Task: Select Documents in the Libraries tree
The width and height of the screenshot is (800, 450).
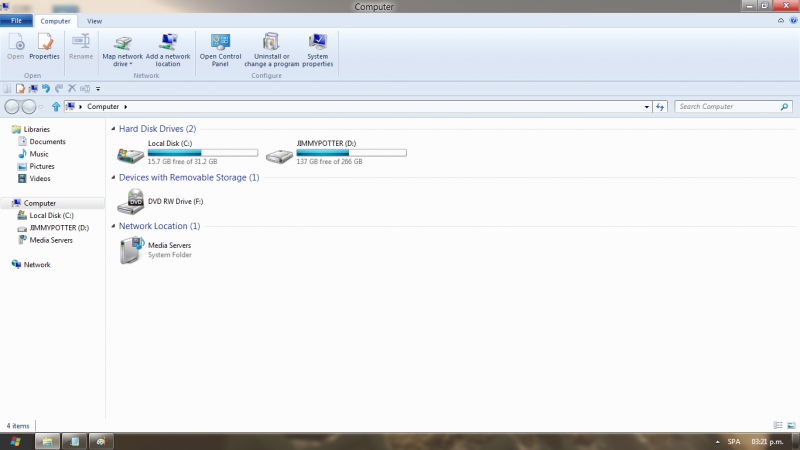Action: pyautogui.click(x=47, y=142)
